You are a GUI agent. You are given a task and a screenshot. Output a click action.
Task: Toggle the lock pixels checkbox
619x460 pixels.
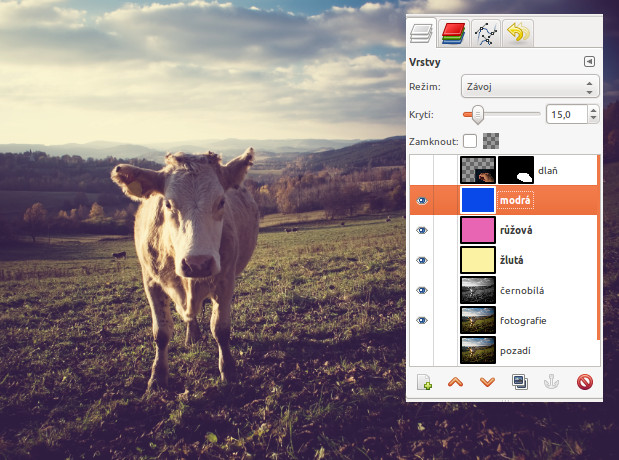pos(470,141)
